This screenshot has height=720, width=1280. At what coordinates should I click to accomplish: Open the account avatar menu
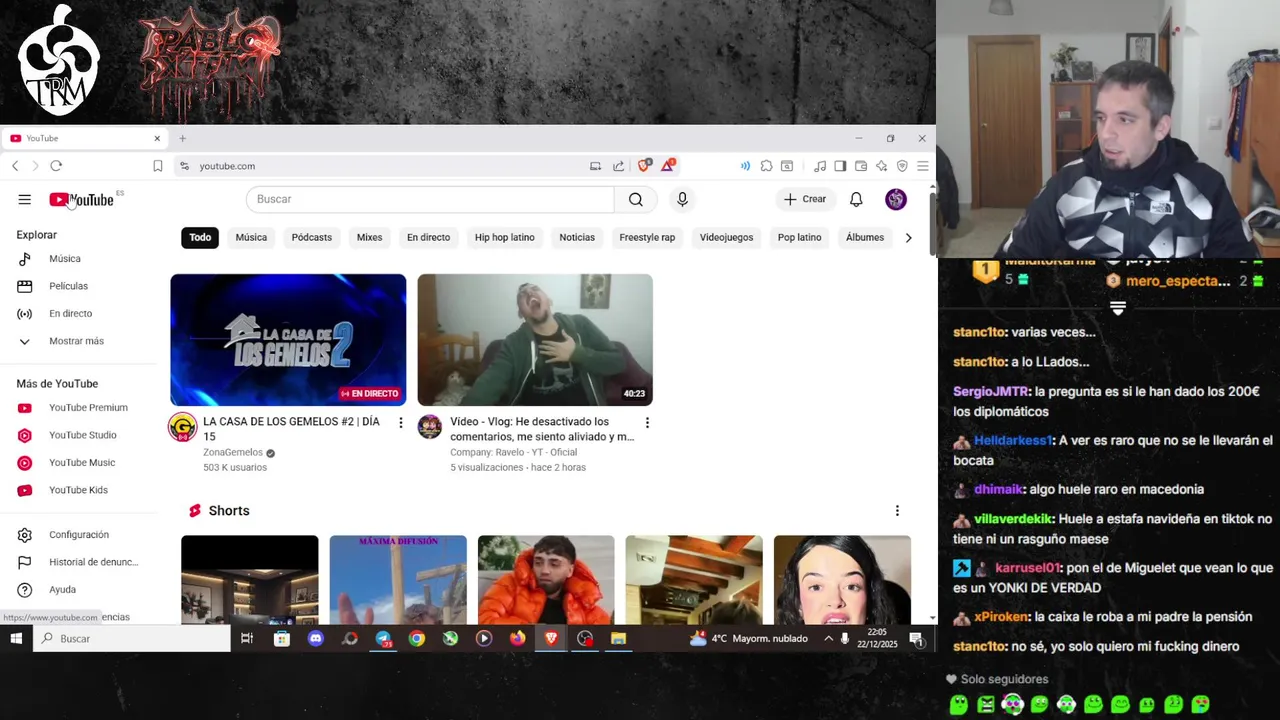[896, 199]
